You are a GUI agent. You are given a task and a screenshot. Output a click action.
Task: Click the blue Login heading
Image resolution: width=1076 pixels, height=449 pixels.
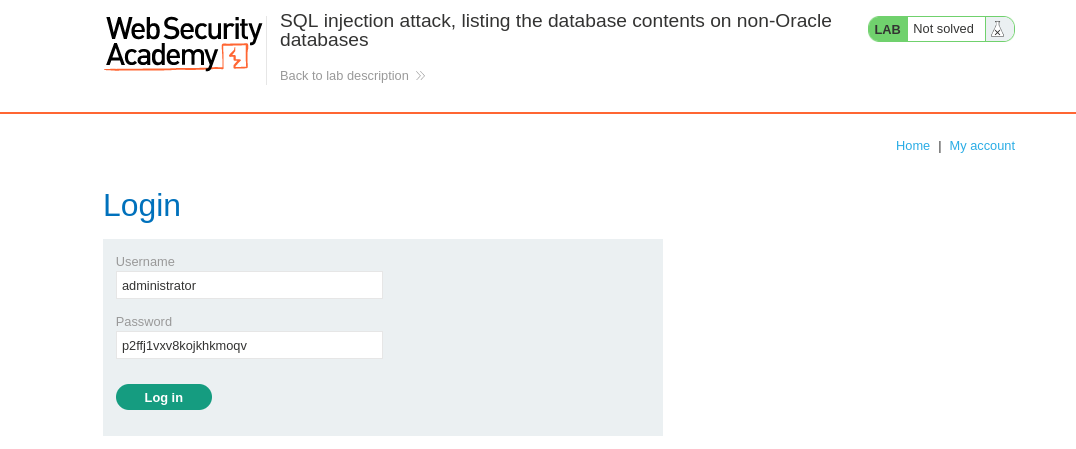coord(142,205)
